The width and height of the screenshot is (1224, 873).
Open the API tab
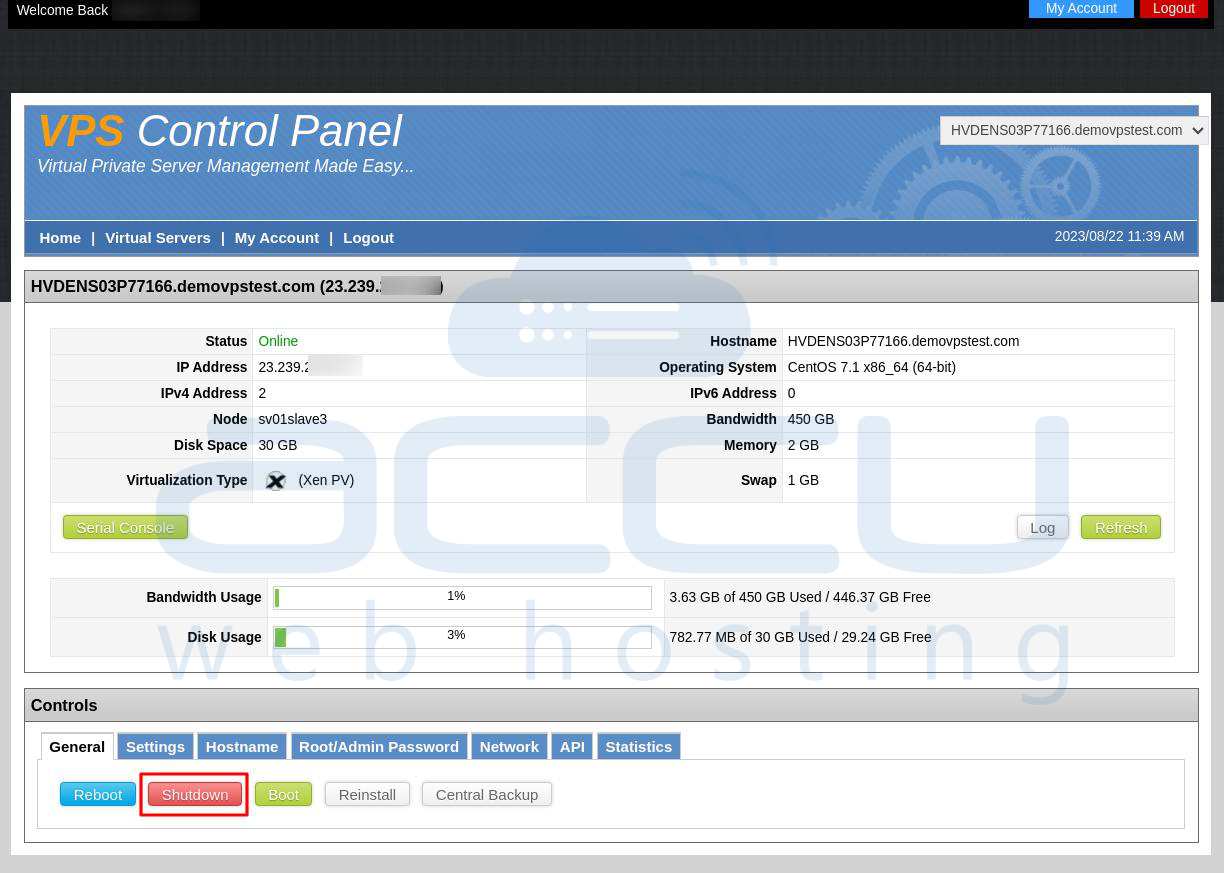[572, 746]
